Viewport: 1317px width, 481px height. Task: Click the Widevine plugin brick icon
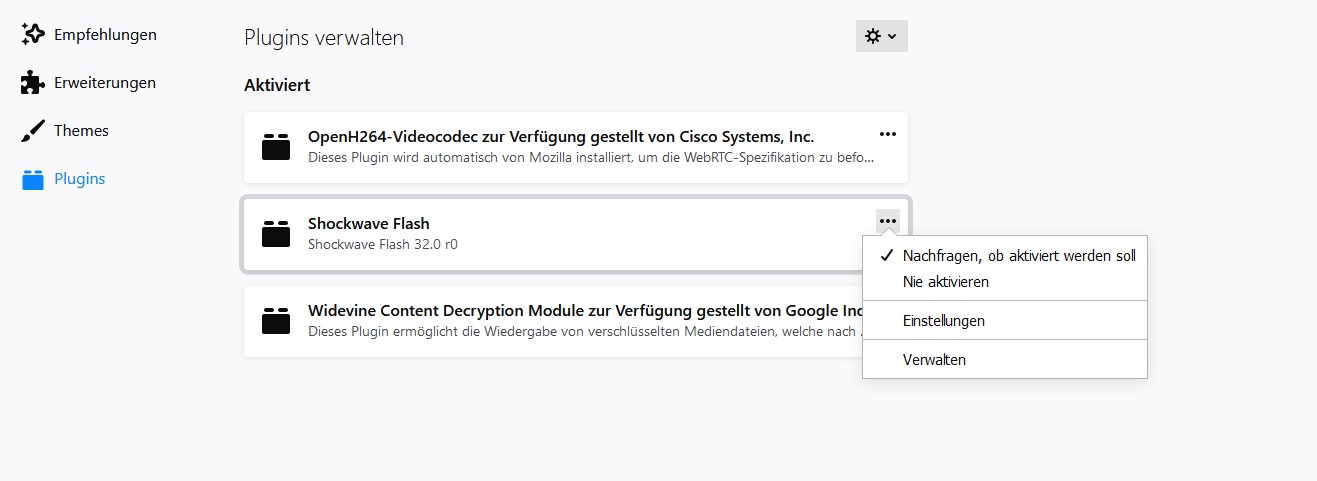point(276,321)
